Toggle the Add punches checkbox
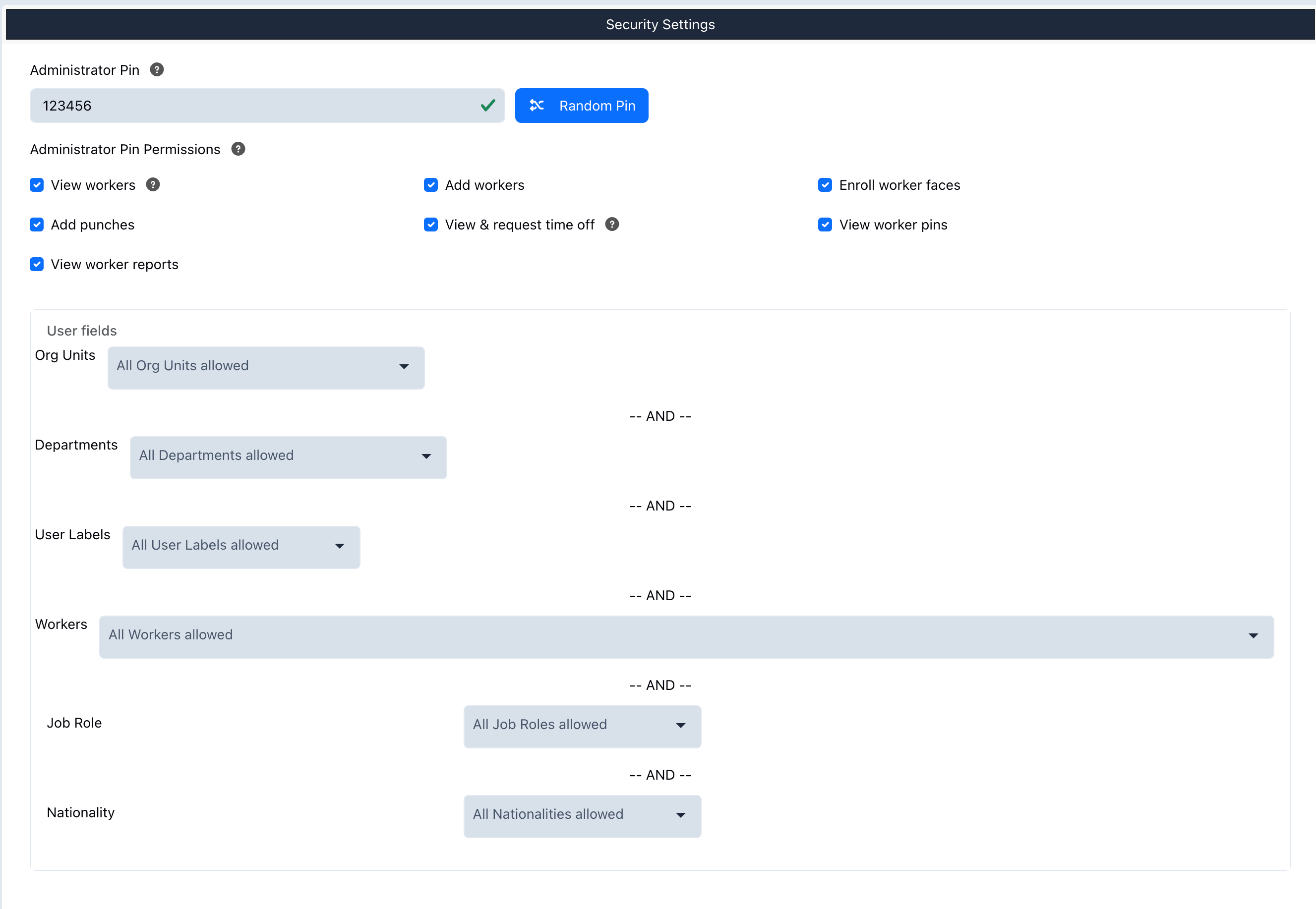The image size is (1316, 909). (37, 225)
